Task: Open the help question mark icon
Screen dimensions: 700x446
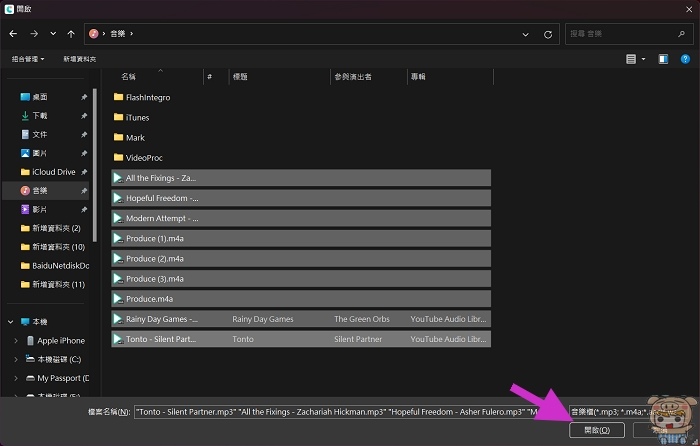Action: click(686, 59)
